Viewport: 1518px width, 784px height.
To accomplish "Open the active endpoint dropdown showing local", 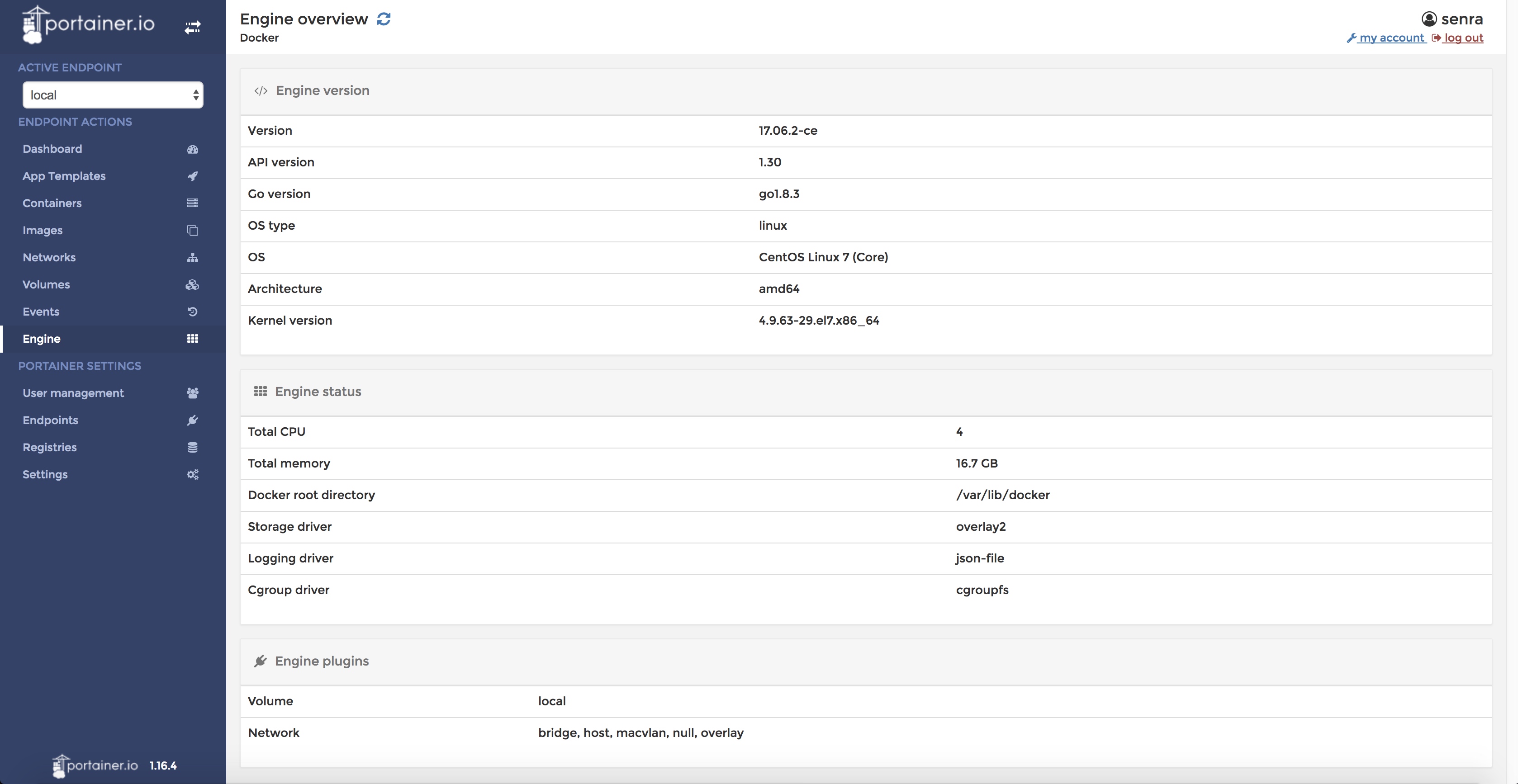I will point(113,95).
